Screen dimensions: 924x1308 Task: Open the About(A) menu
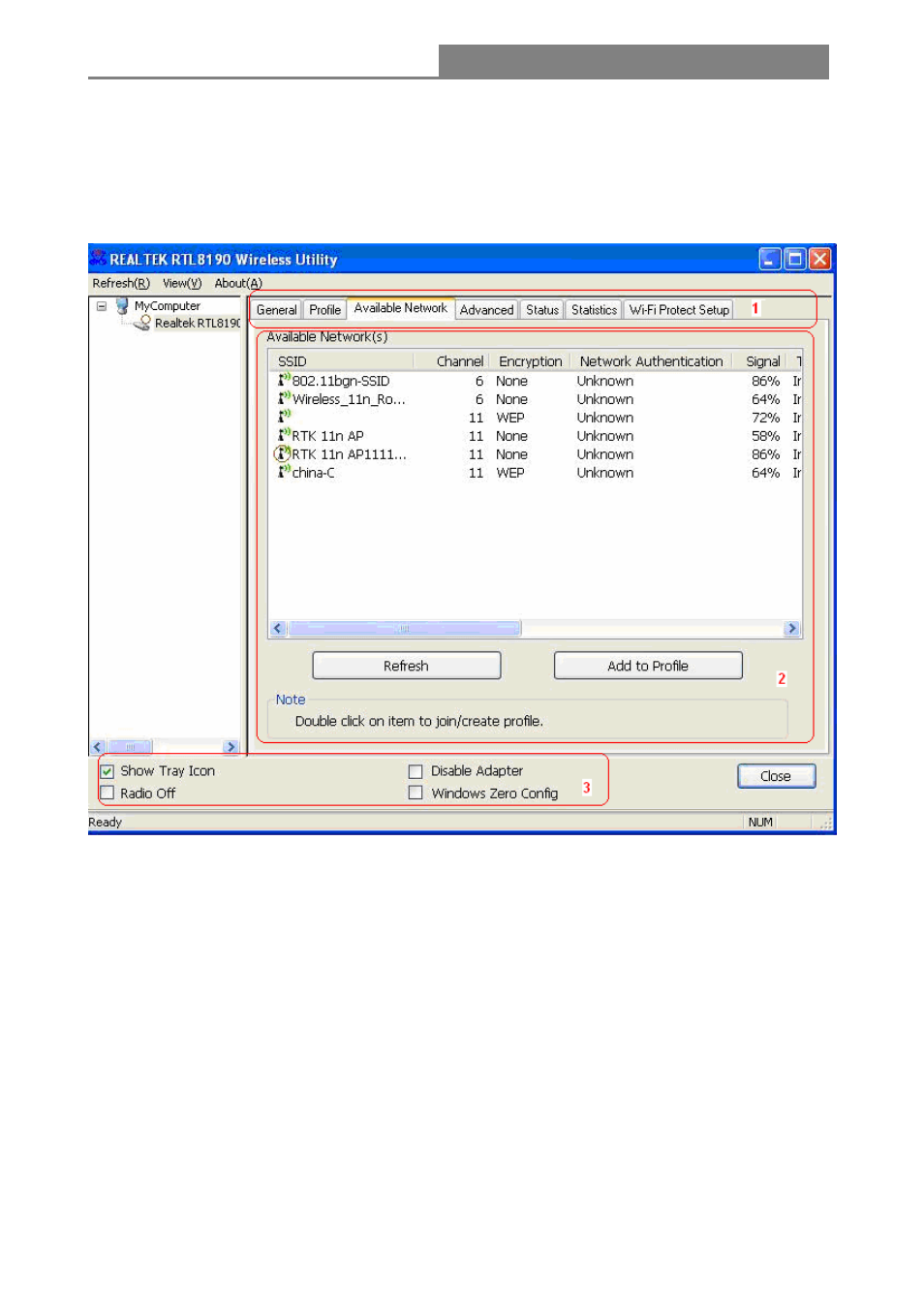click(238, 283)
